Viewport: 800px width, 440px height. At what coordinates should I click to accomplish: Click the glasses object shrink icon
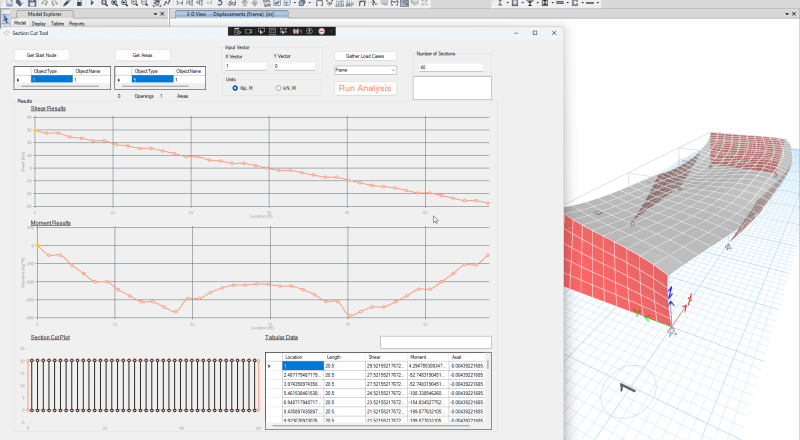coord(232,3)
